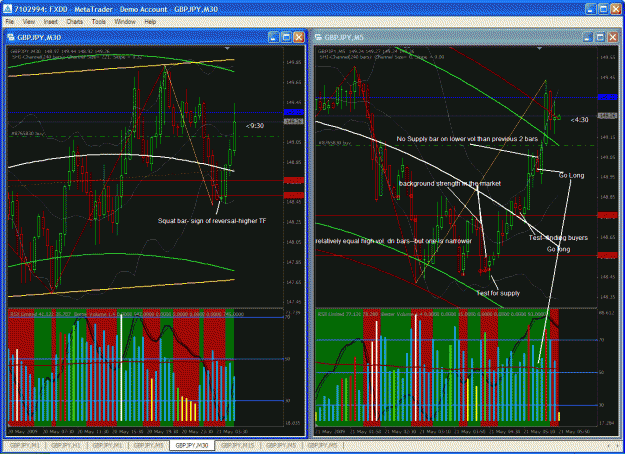The width and height of the screenshot is (625, 454).
Task: Click the 'RSI Limited' label in M30 indicator pane
Action: [x=22, y=314]
